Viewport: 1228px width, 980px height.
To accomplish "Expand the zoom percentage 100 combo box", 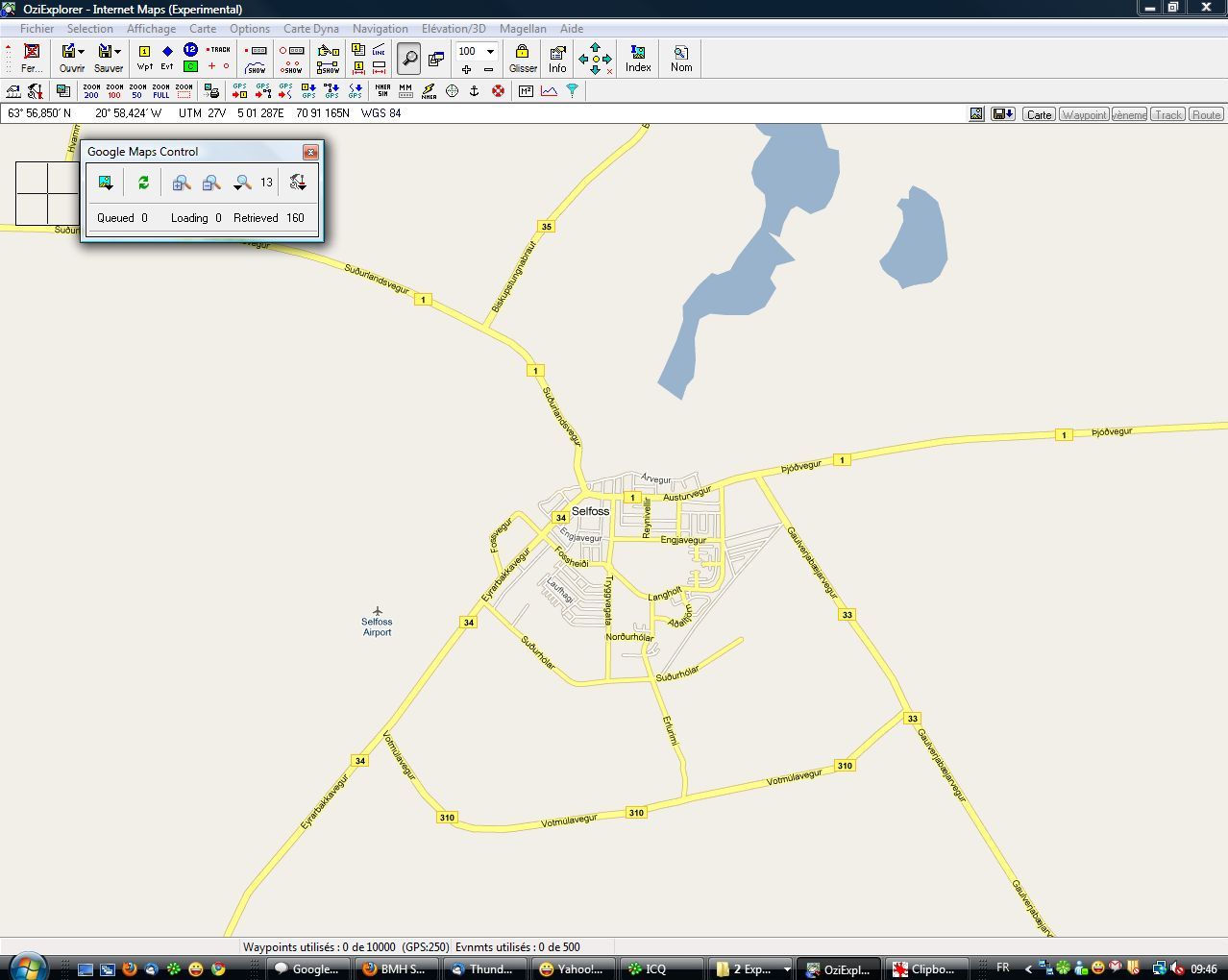I will [490, 51].
